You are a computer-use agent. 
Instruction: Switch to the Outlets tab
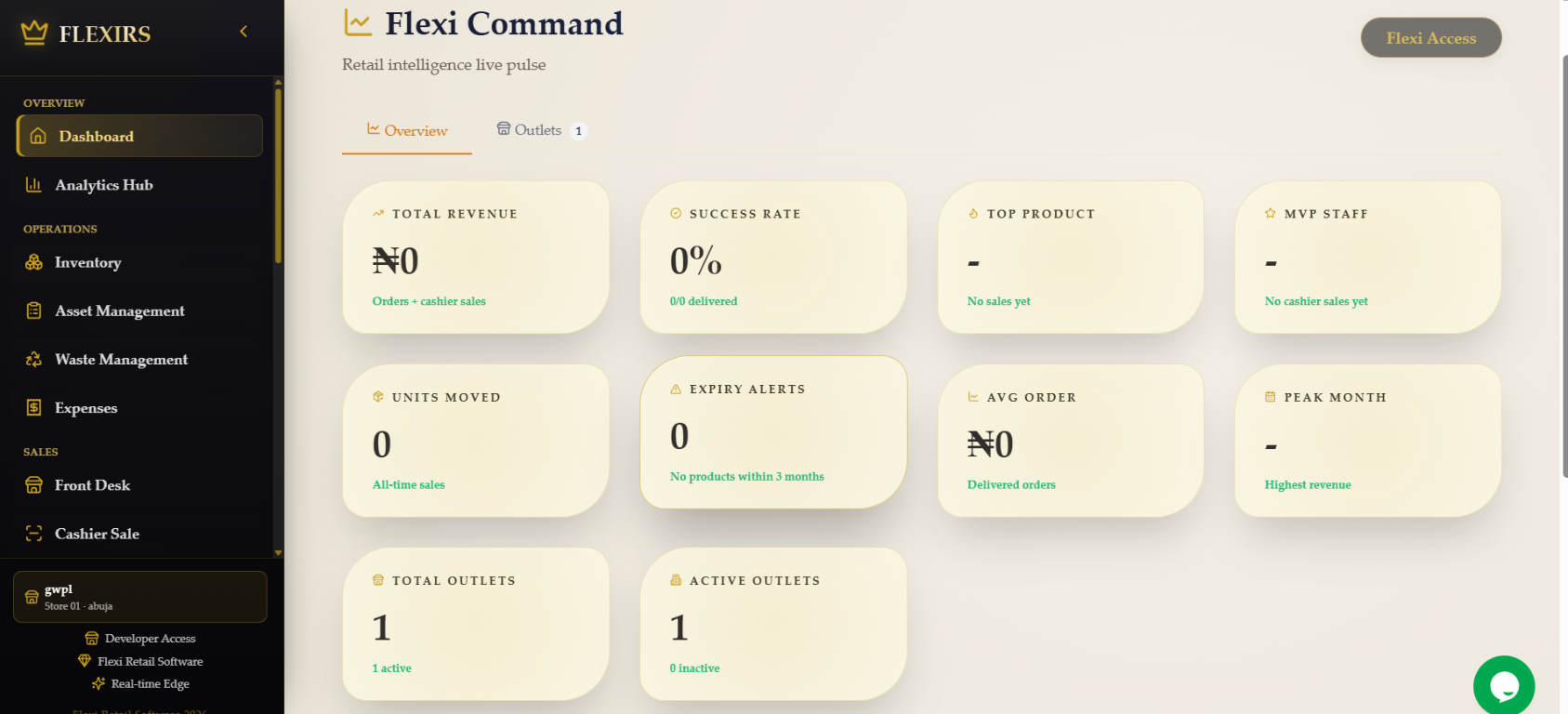tap(542, 130)
